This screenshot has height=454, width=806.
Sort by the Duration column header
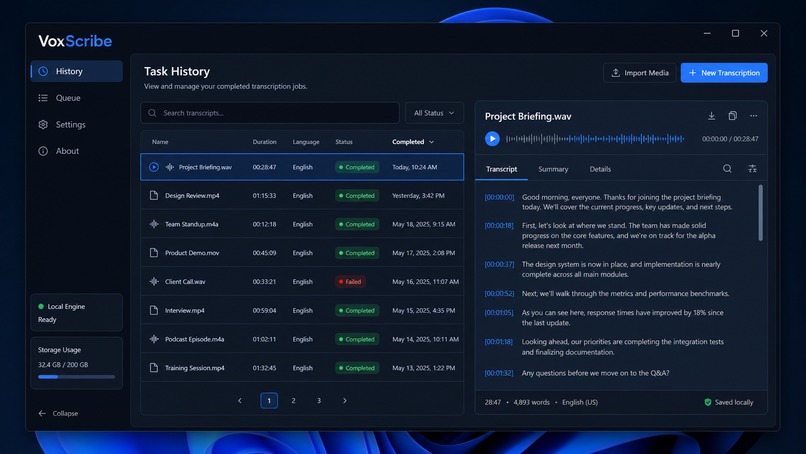[x=264, y=141]
